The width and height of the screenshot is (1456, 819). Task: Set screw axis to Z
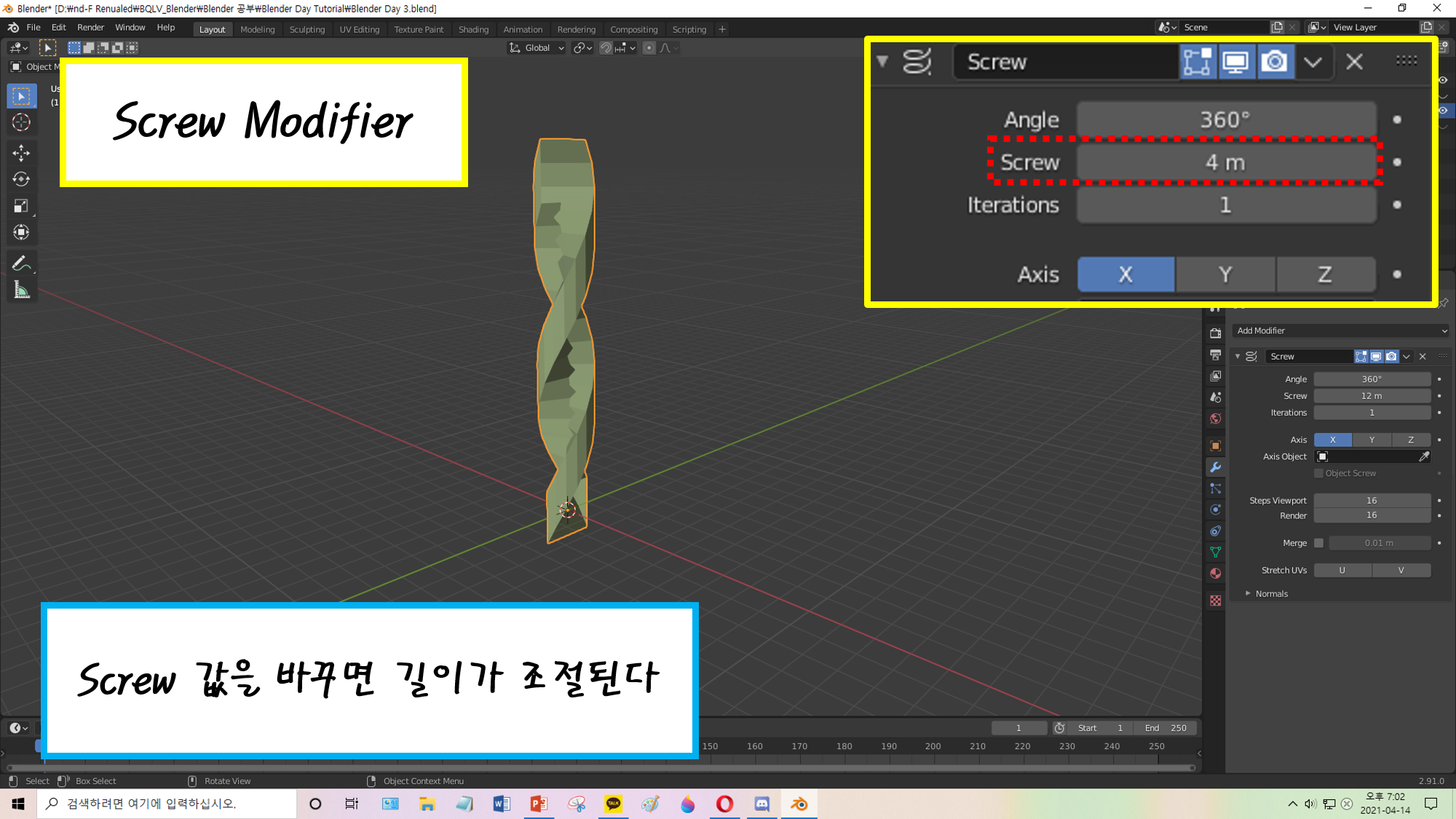point(1410,440)
